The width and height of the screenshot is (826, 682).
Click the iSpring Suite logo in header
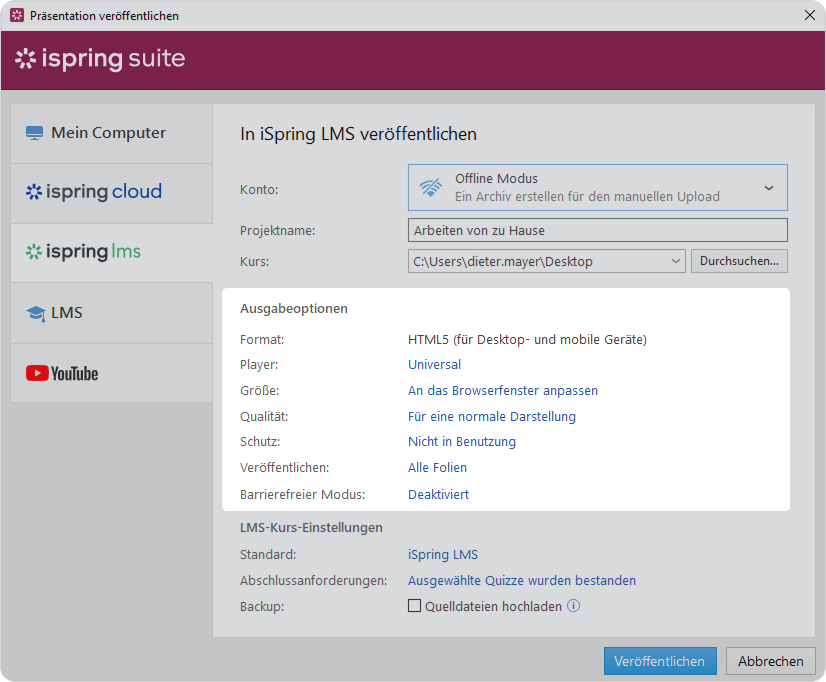click(x=100, y=59)
